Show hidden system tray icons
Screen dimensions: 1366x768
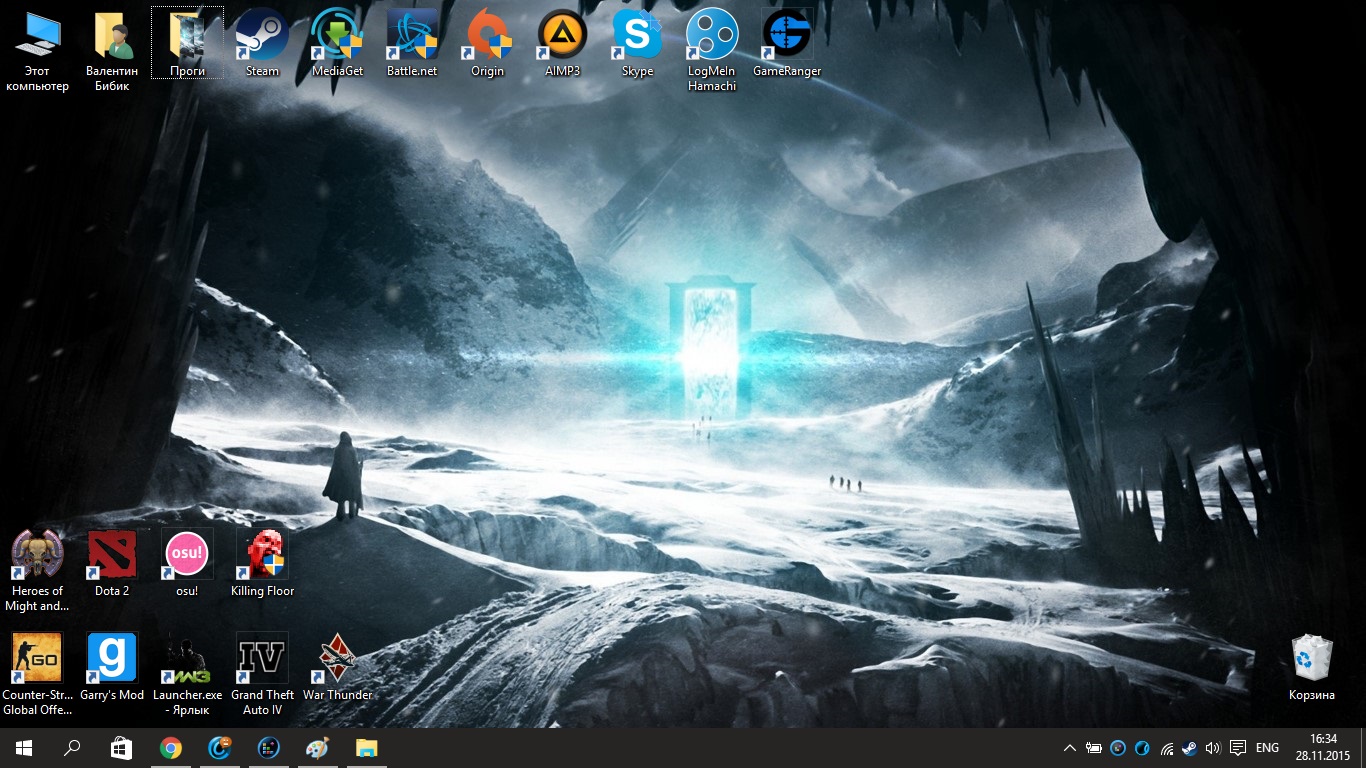[x=1070, y=748]
